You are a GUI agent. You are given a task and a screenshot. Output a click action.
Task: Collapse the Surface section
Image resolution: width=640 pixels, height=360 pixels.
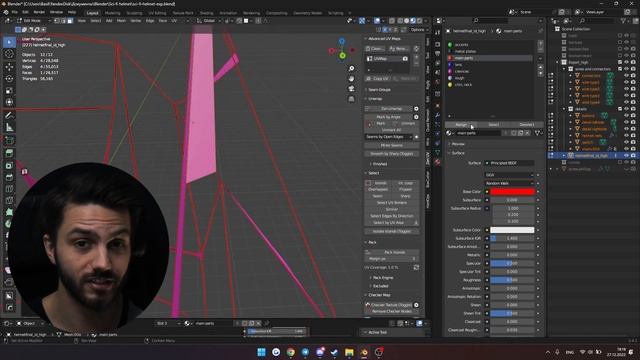(x=458, y=153)
